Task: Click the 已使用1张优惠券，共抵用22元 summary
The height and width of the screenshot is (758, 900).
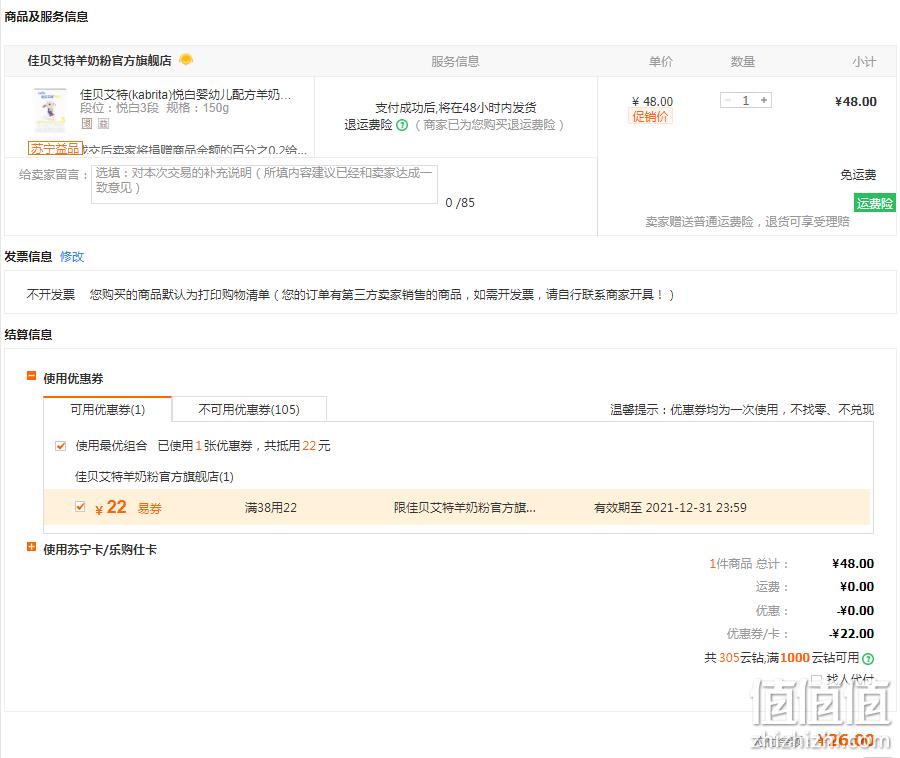Action: [244, 446]
